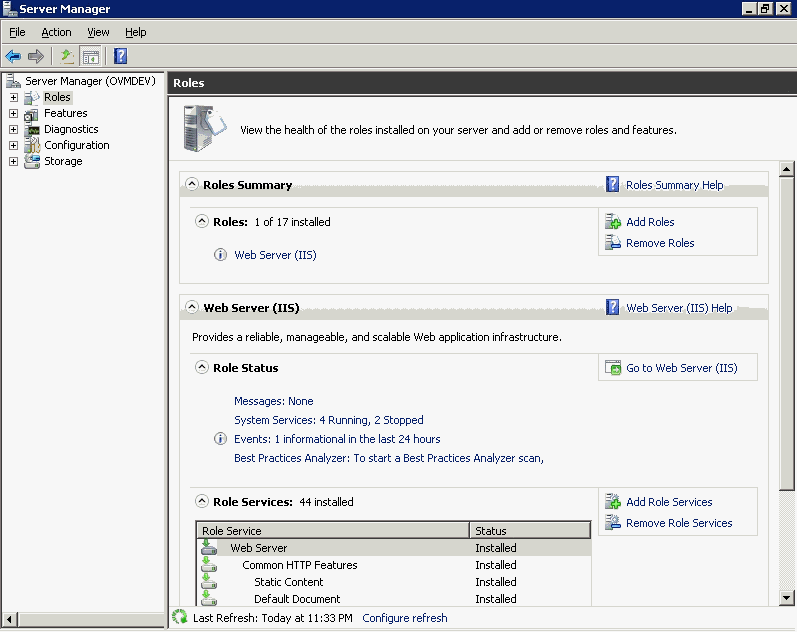
Task: Click the Server Manager root icon in tree
Action: (13, 81)
